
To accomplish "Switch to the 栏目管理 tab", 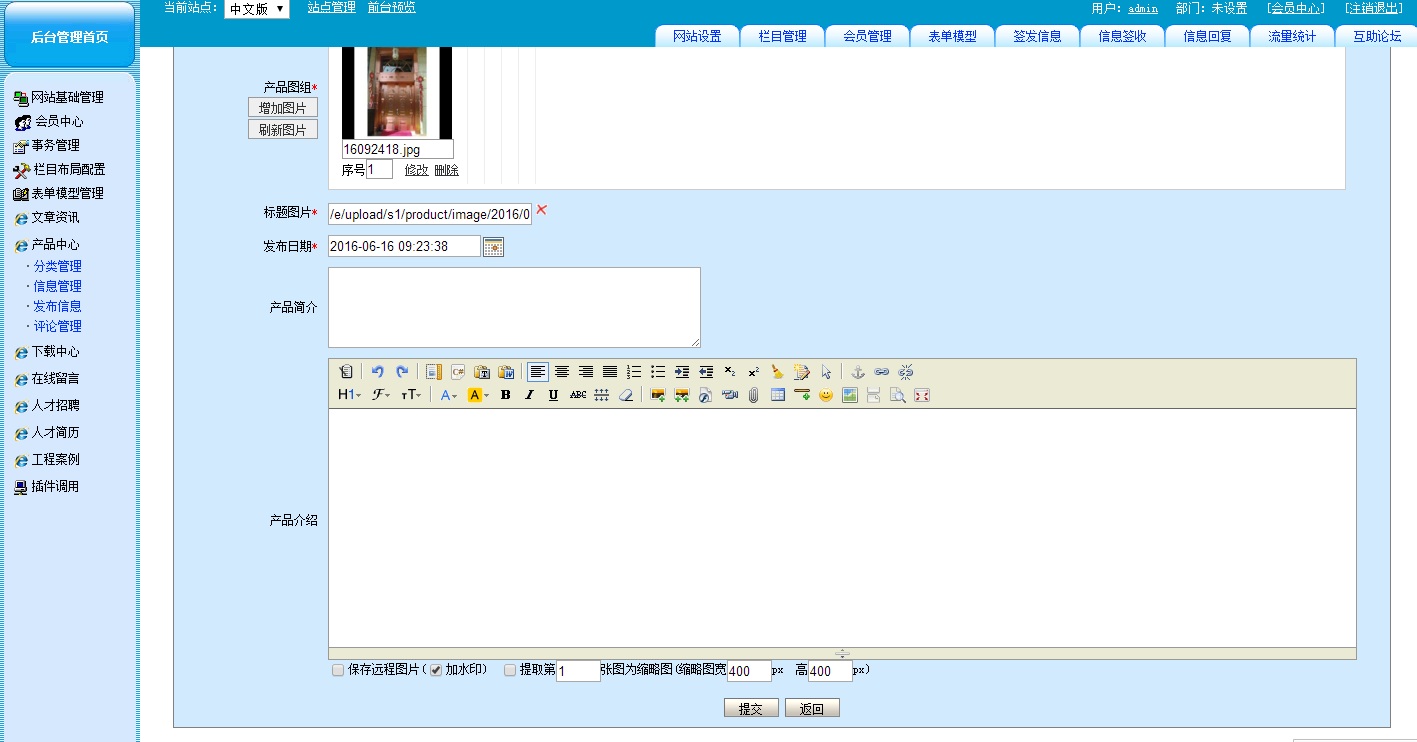I will coord(782,36).
